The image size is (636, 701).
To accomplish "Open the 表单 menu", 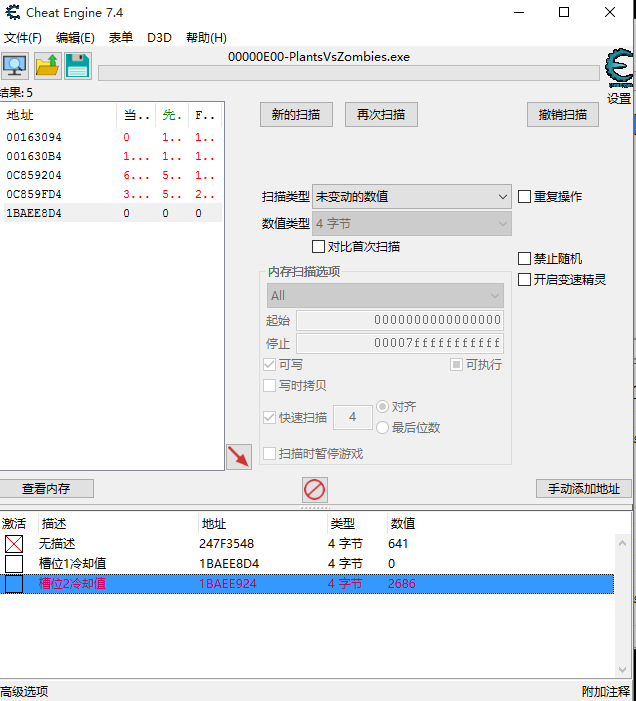I will coord(121,38).
